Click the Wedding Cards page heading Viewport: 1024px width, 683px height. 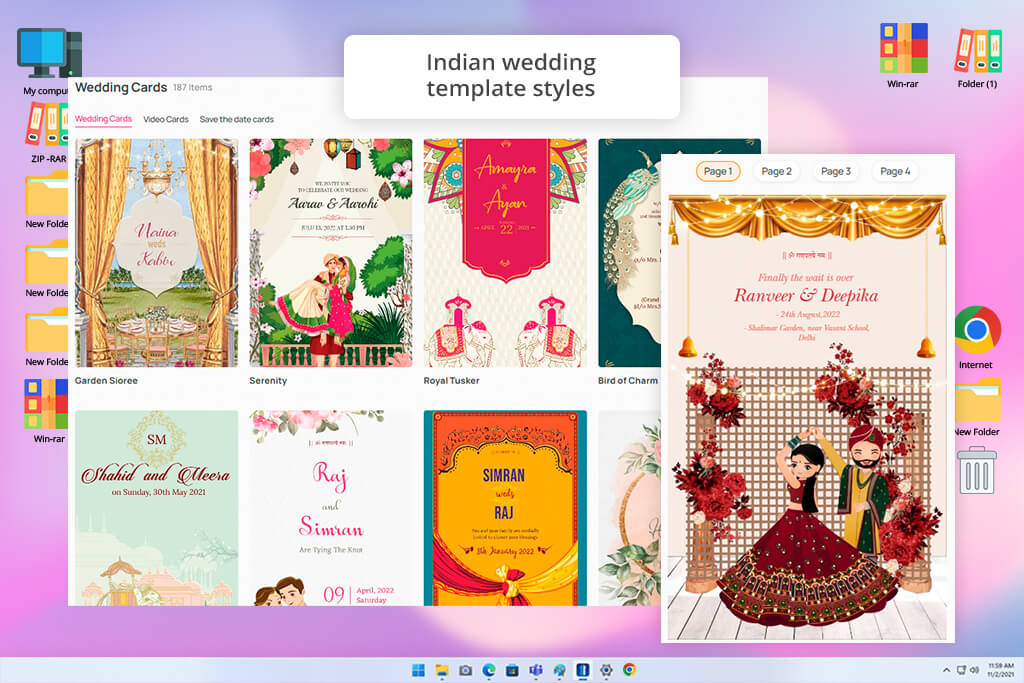click(121, 87)
